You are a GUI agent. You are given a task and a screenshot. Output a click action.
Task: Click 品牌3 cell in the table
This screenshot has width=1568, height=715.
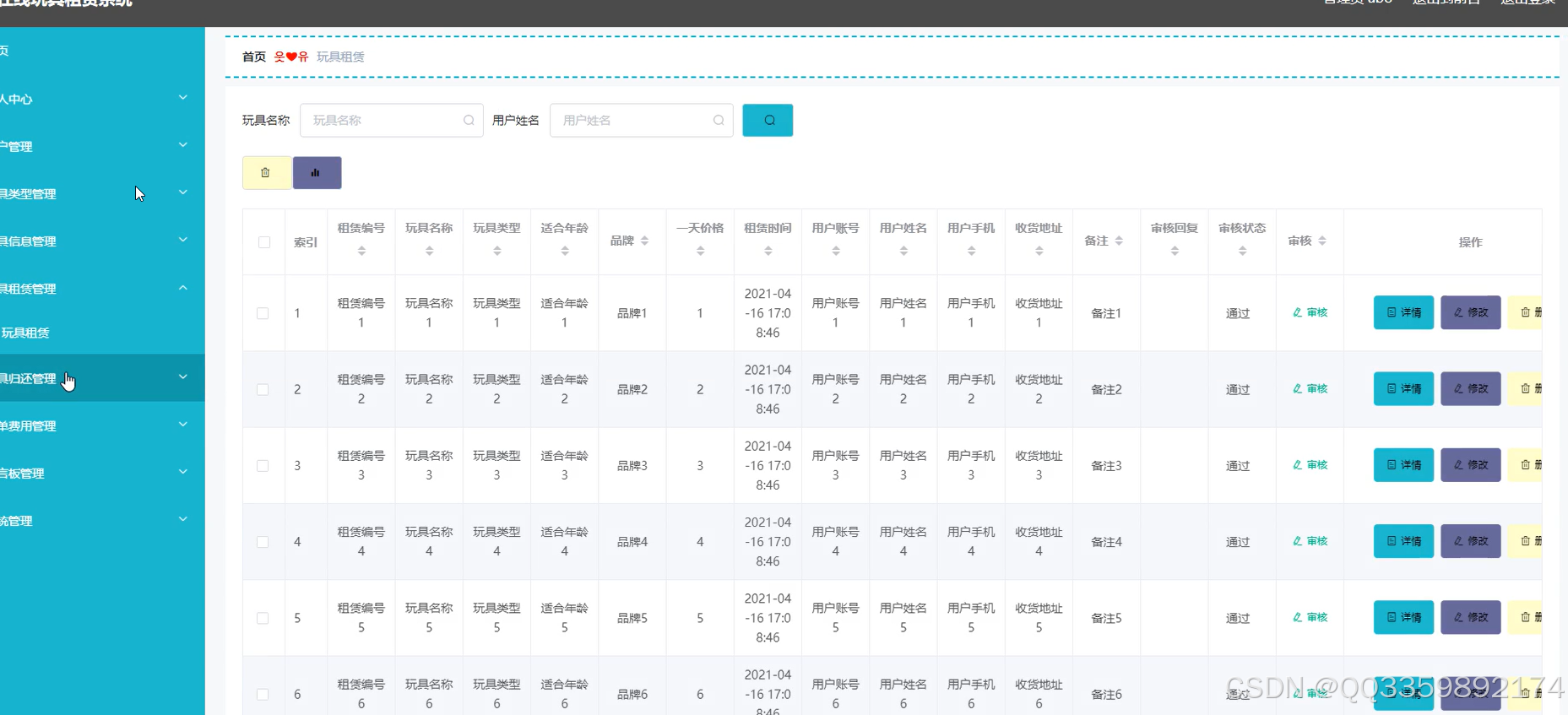pos(632,466)
